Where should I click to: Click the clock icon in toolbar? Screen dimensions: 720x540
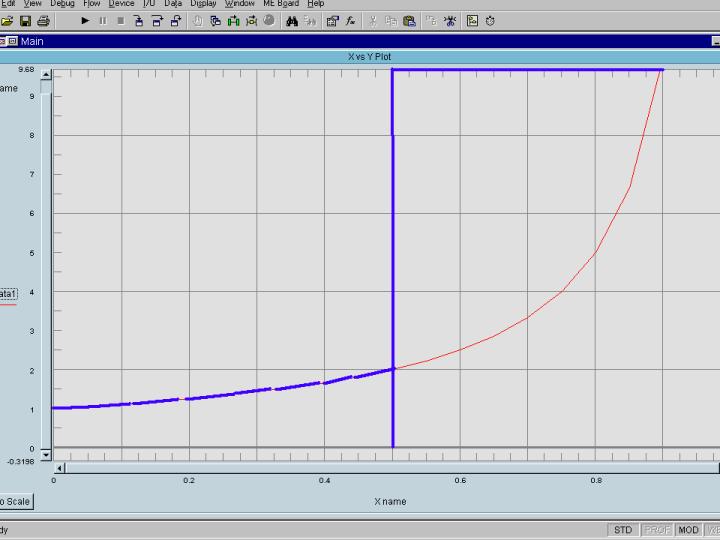click(491, 20)
